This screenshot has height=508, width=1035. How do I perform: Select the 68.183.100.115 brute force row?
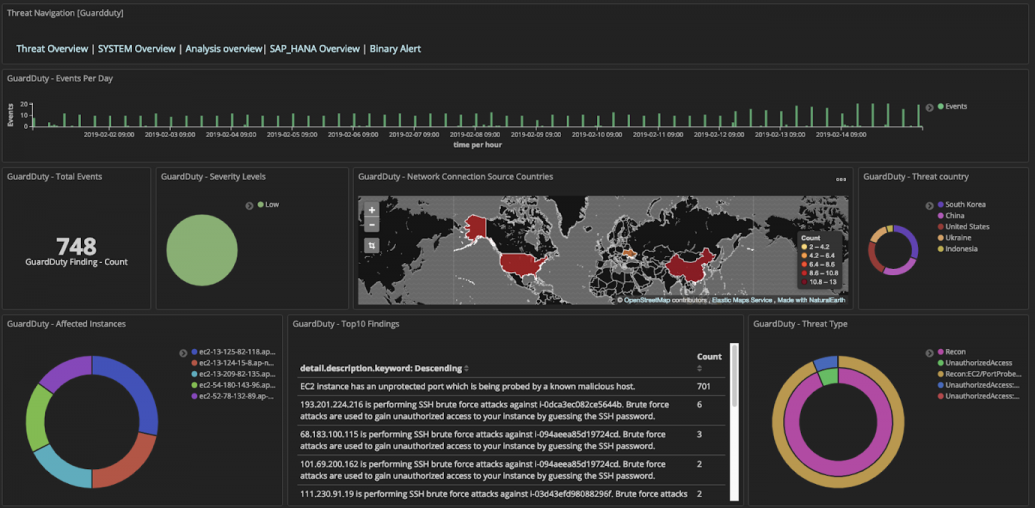click(512, 440)
